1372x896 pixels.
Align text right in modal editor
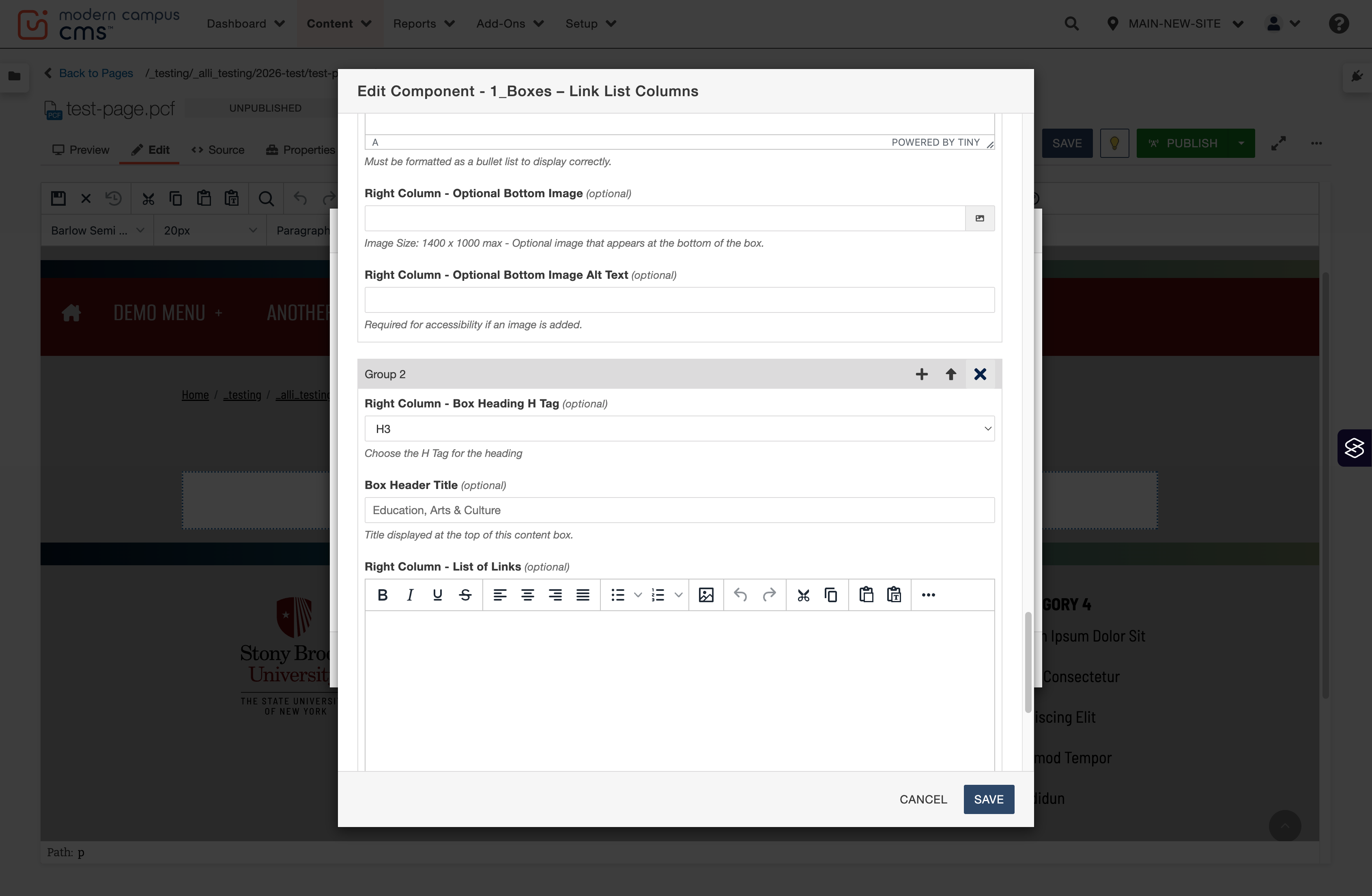point(555,595)
